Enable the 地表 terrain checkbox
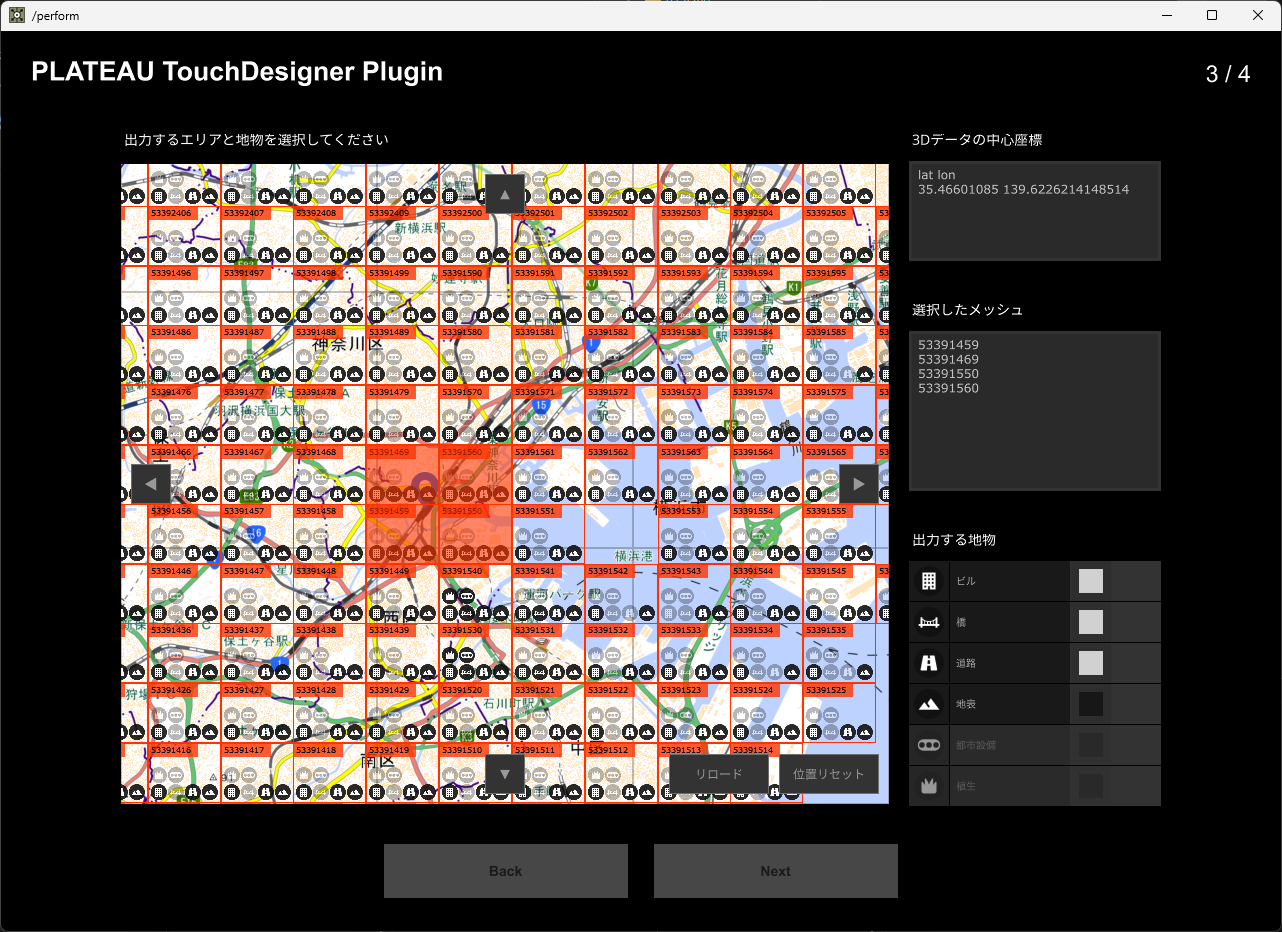Image resolution: width=1282 pixels, height=932 pixels. (1090, 703)
